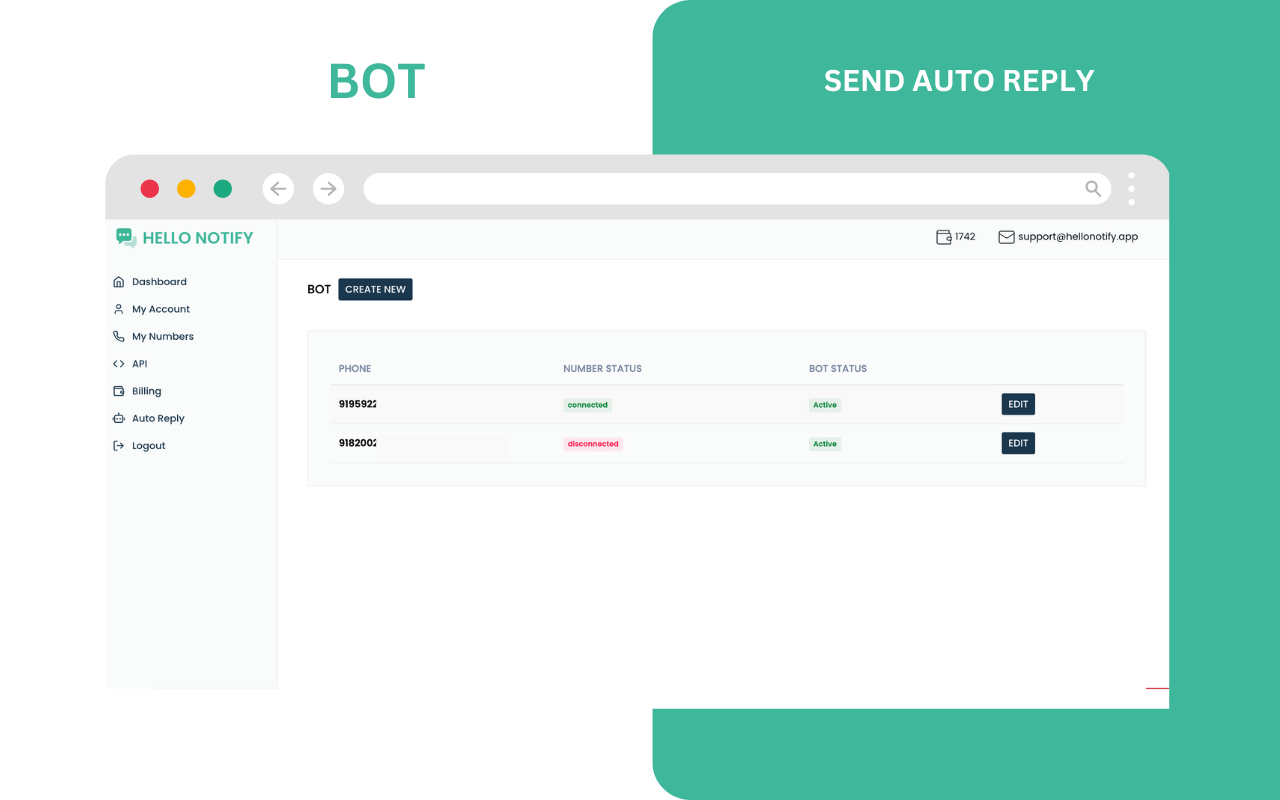The height and width of the screenshot is (800, 1280).
Task: Open the browser three-dot options menu
Action: (x=1131, y=188)
